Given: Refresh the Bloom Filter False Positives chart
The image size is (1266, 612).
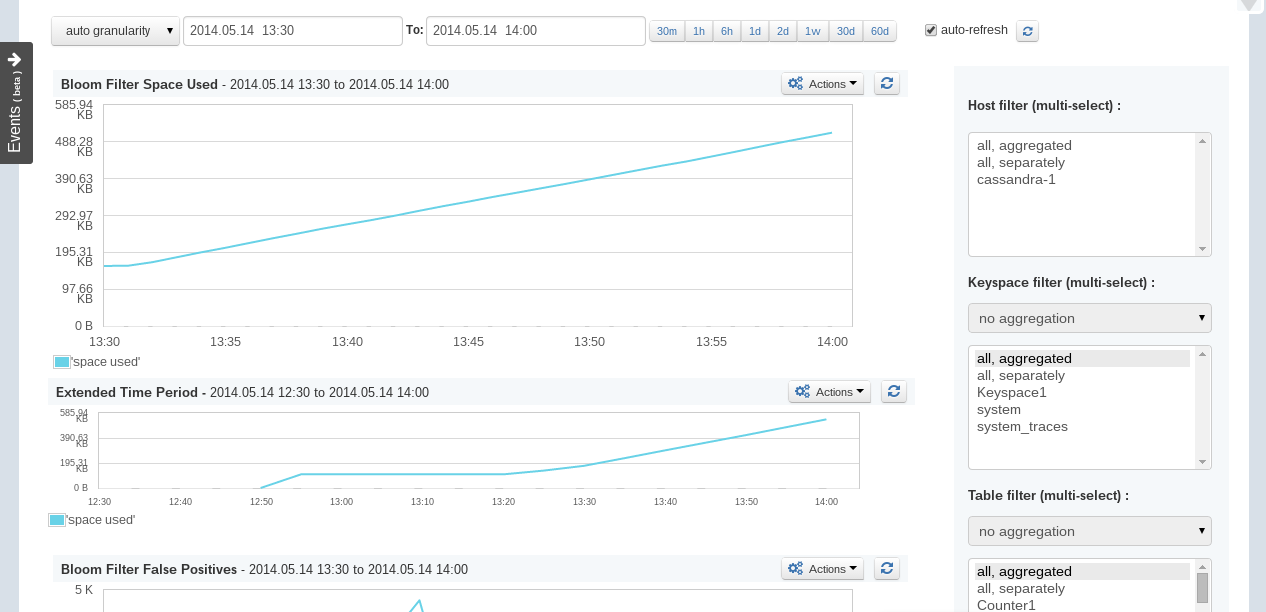Looking at the screenshot, I should (x=887, y=569).
